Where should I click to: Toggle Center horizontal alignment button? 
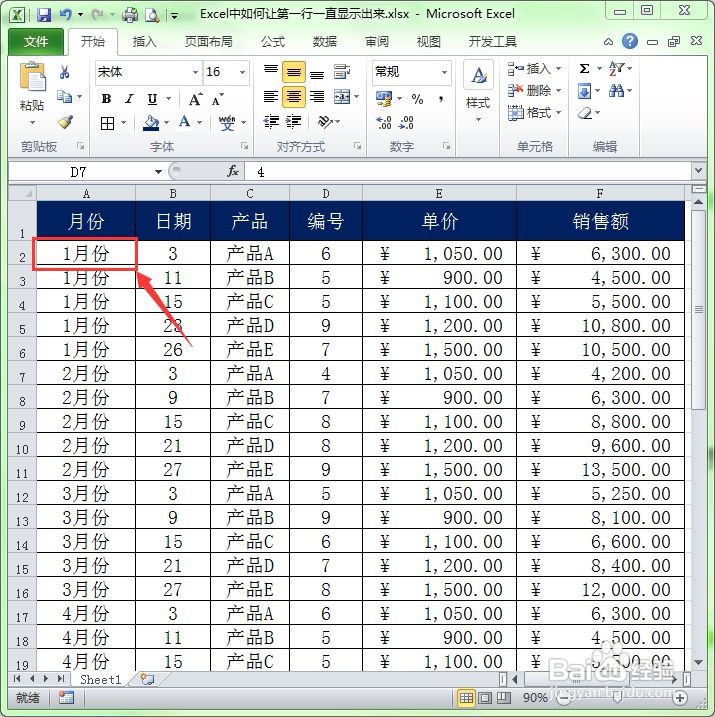tap(293, 97)
